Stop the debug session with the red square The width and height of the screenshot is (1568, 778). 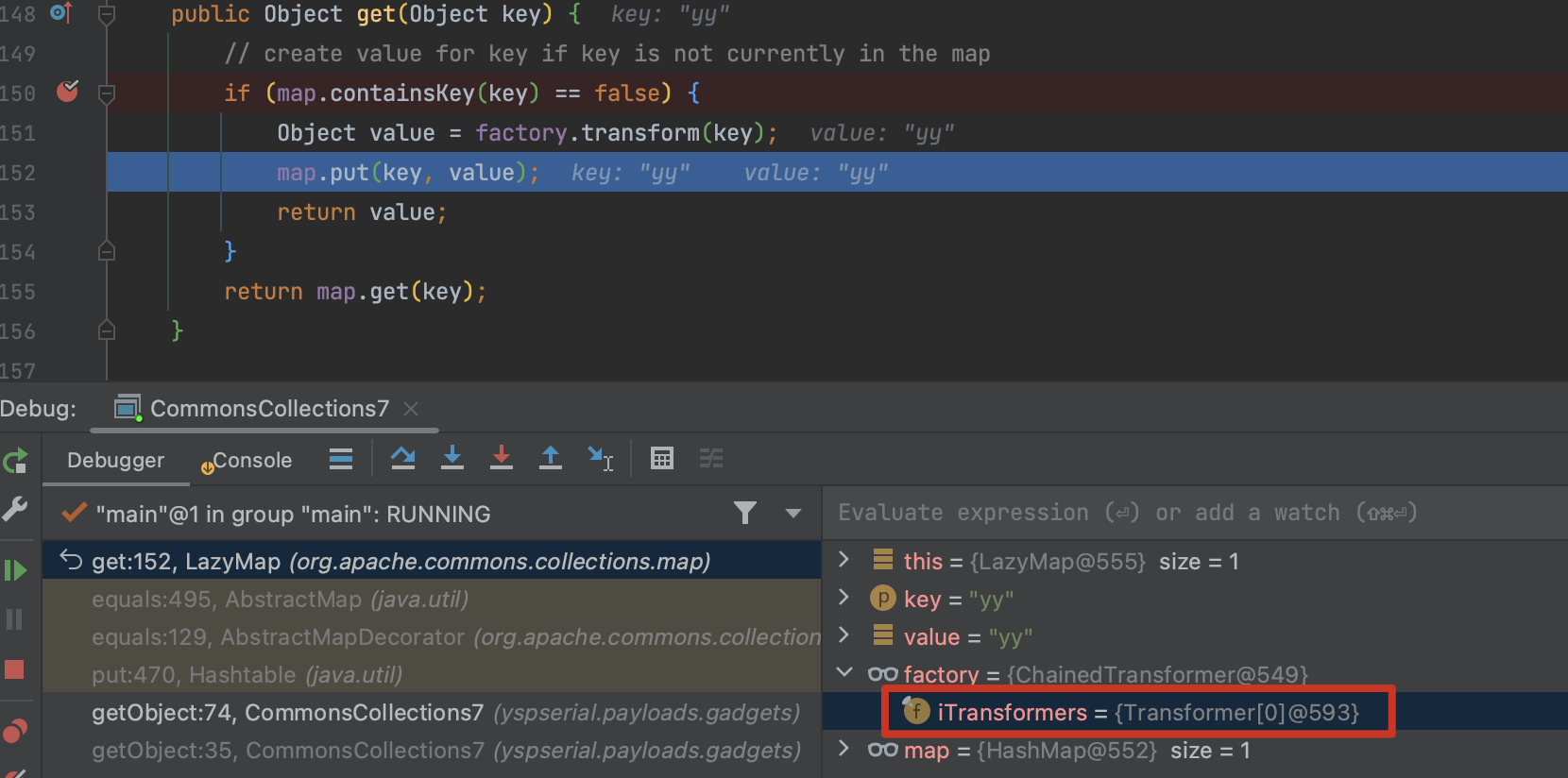(x=14, y=669)
